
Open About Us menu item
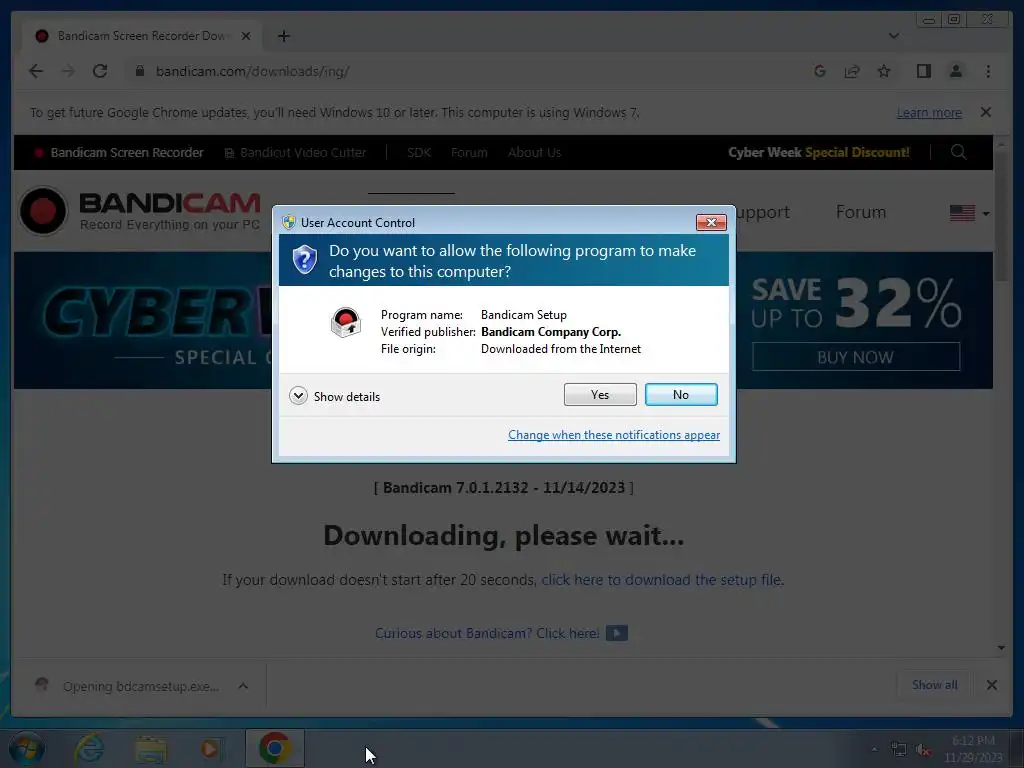click(x=534, y=152)
